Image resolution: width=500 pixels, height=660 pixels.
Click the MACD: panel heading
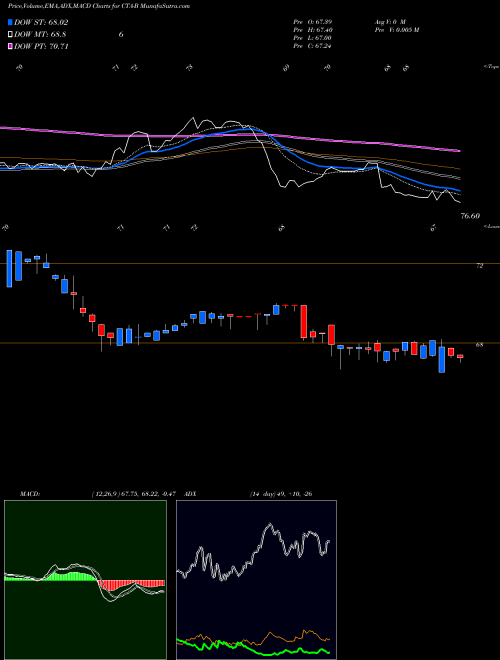30,494
